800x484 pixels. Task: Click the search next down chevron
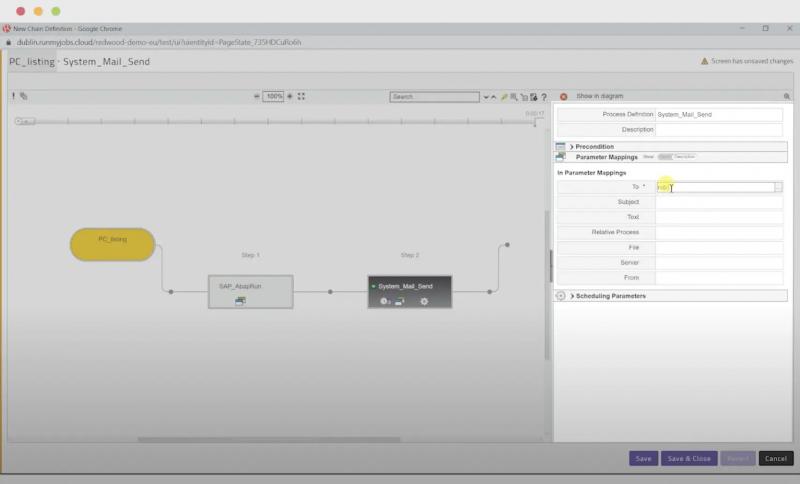(486, 97)
